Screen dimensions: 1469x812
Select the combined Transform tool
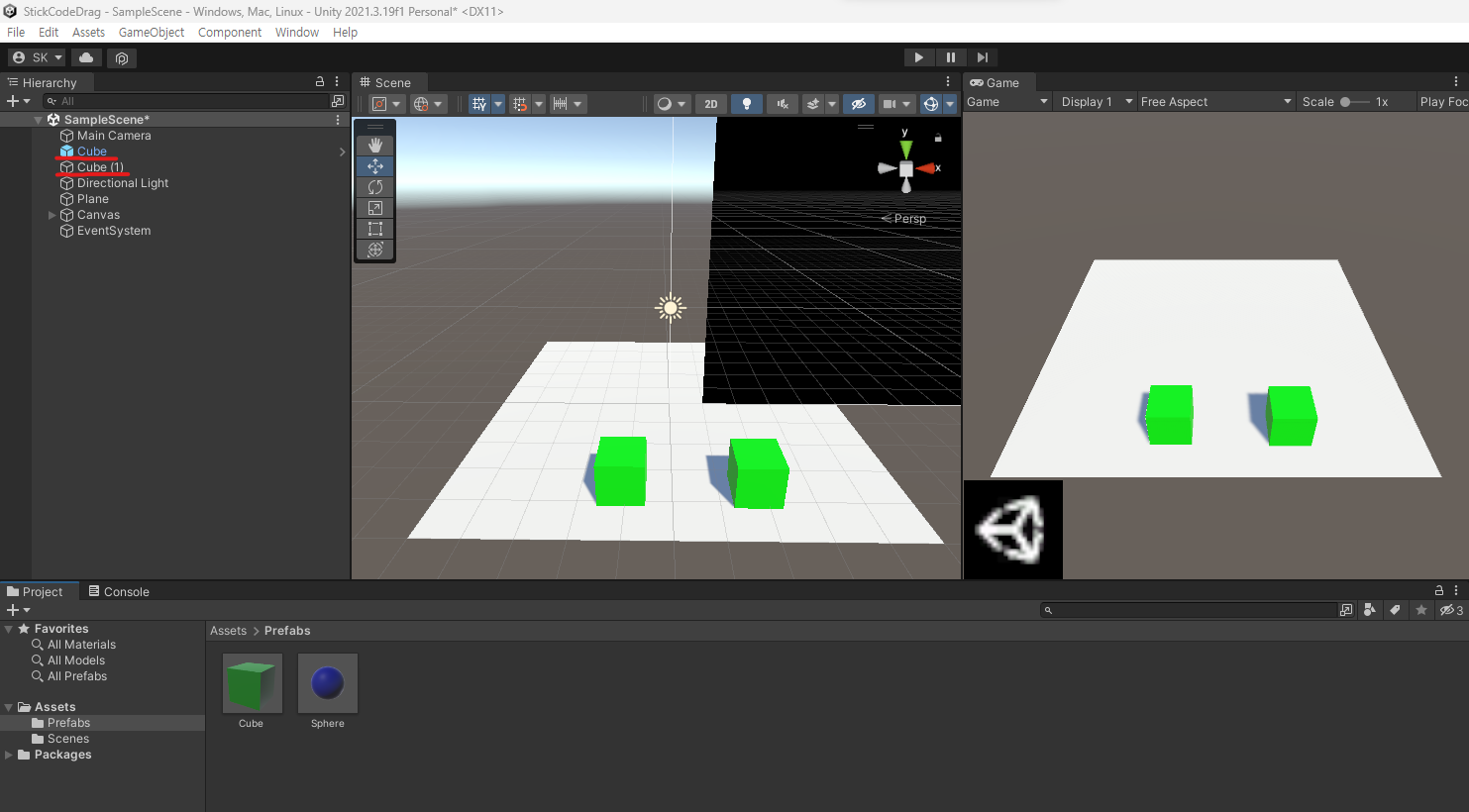coord(375,250)
